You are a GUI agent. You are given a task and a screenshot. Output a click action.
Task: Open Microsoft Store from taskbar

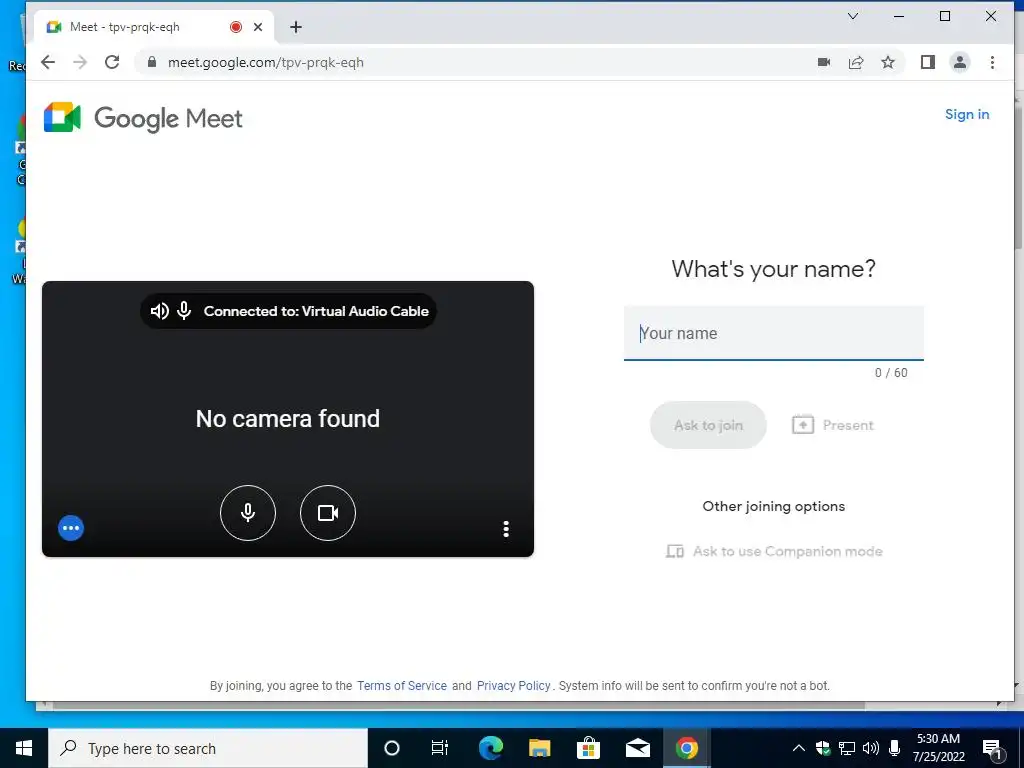click(x=588, y=748)
